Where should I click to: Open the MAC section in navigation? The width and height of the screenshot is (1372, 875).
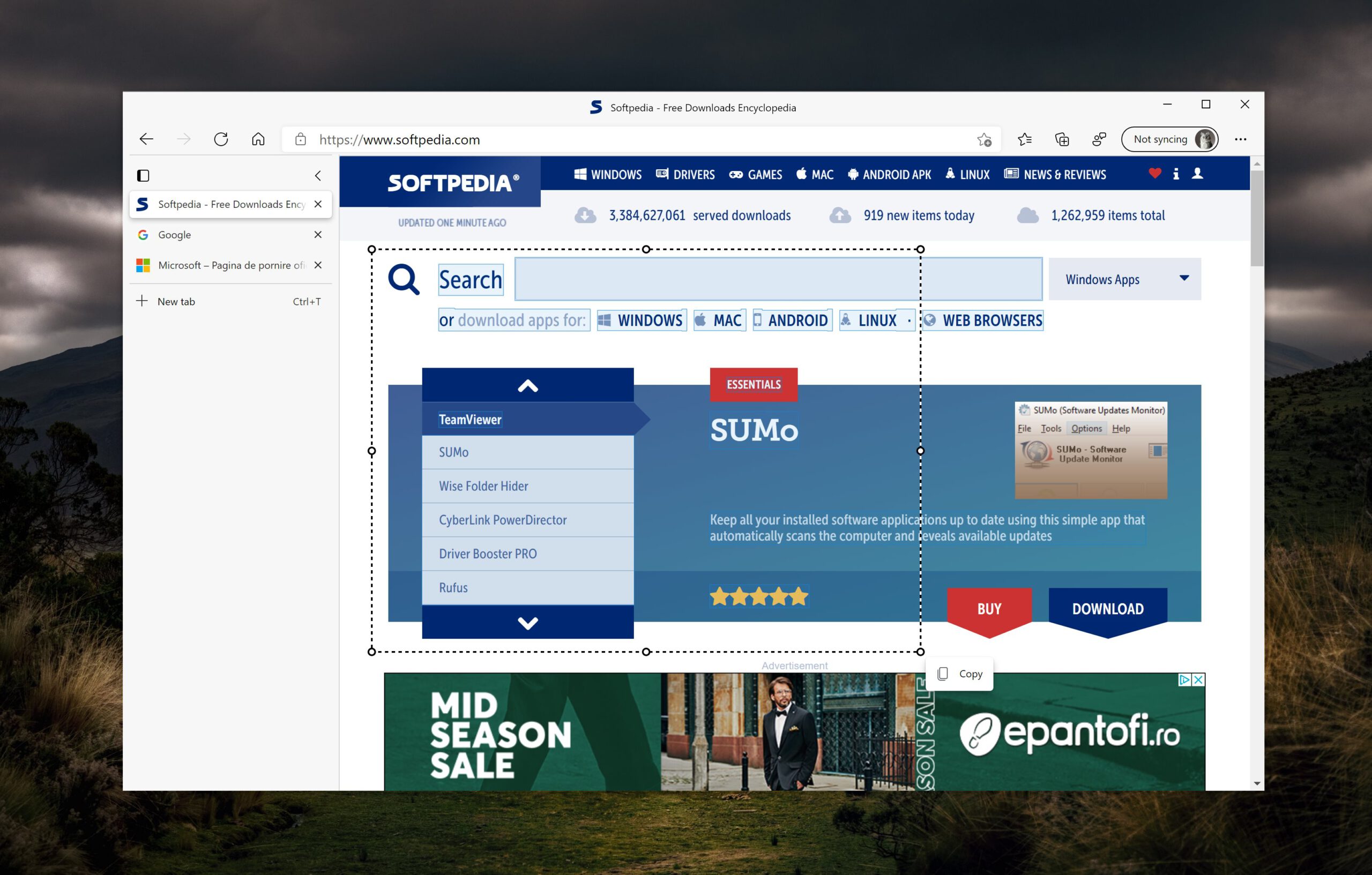[x=815, y=174]
